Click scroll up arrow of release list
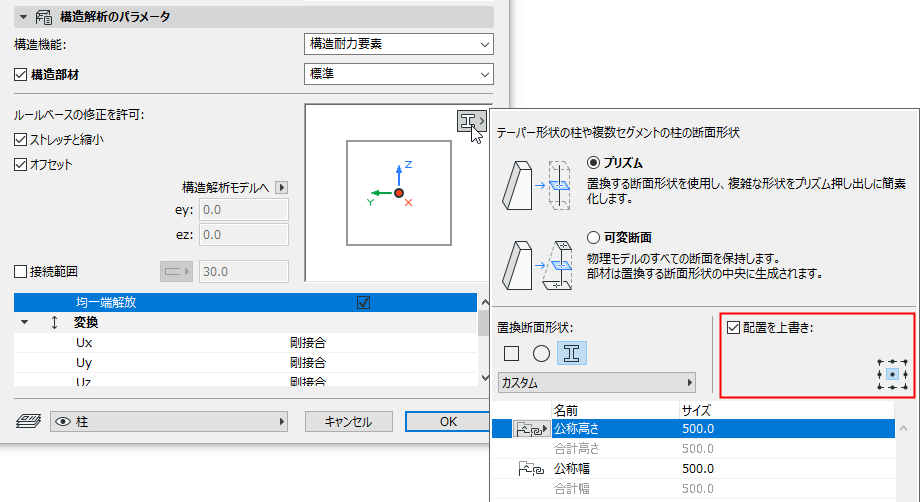This screenshot has height=502, width=920. (485, 303)
